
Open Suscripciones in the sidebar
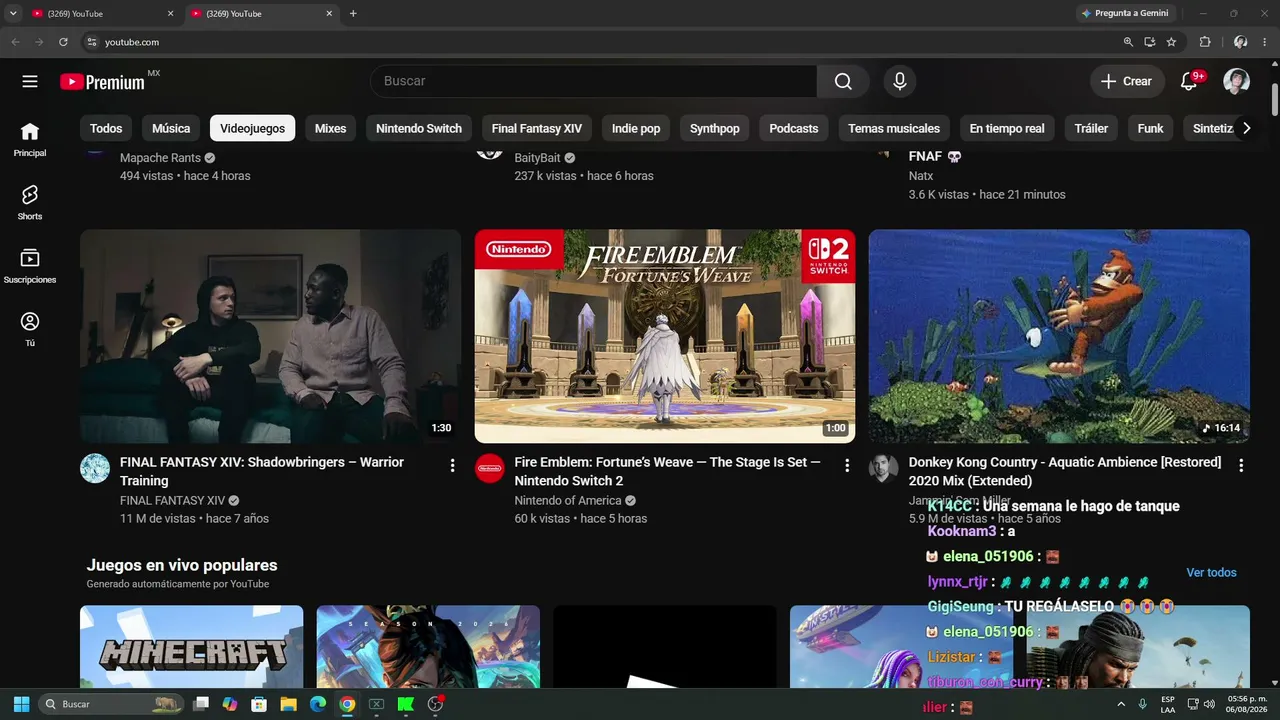coord(30,265)
